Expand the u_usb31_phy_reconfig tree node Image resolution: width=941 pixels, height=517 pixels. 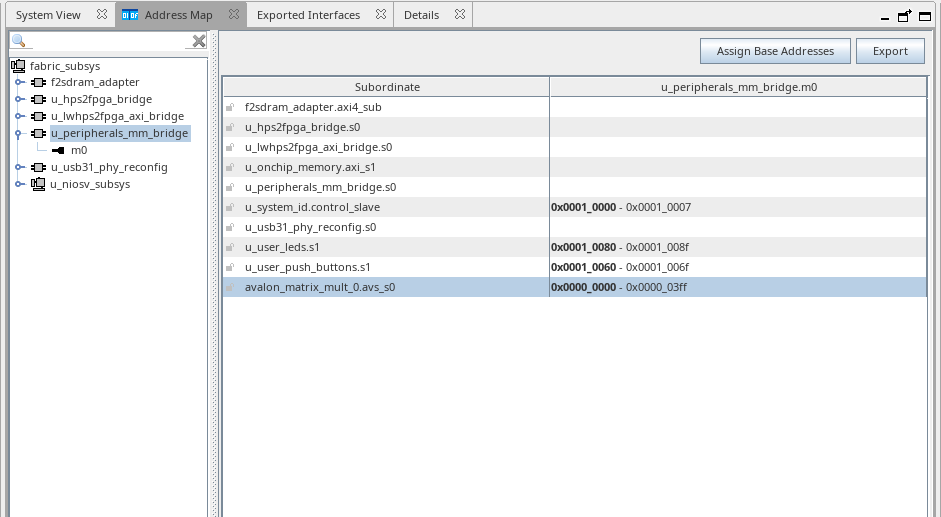coord(19,167)
